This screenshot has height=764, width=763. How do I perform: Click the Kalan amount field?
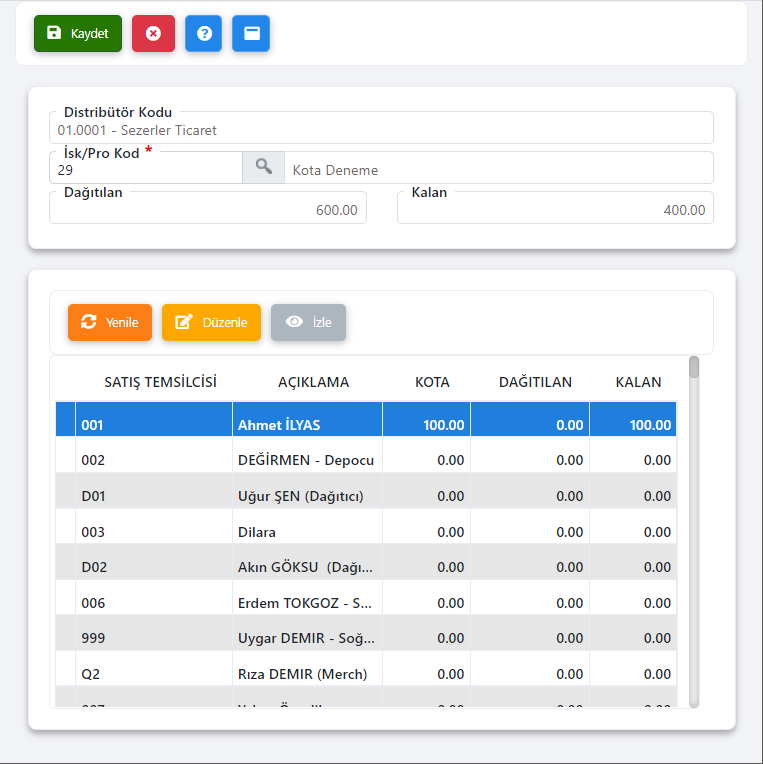pyautogui.click(x=554, y=210)
